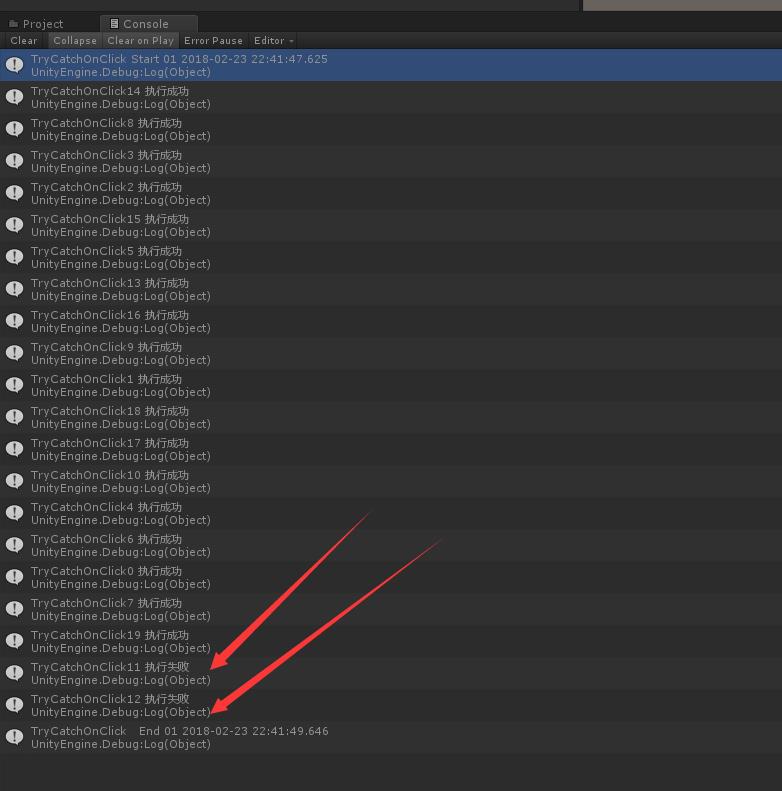Click the log icon beside TryCatchOnClick8 entry
This screenshot has height=791, width=782.
click(x=14, y=129)
